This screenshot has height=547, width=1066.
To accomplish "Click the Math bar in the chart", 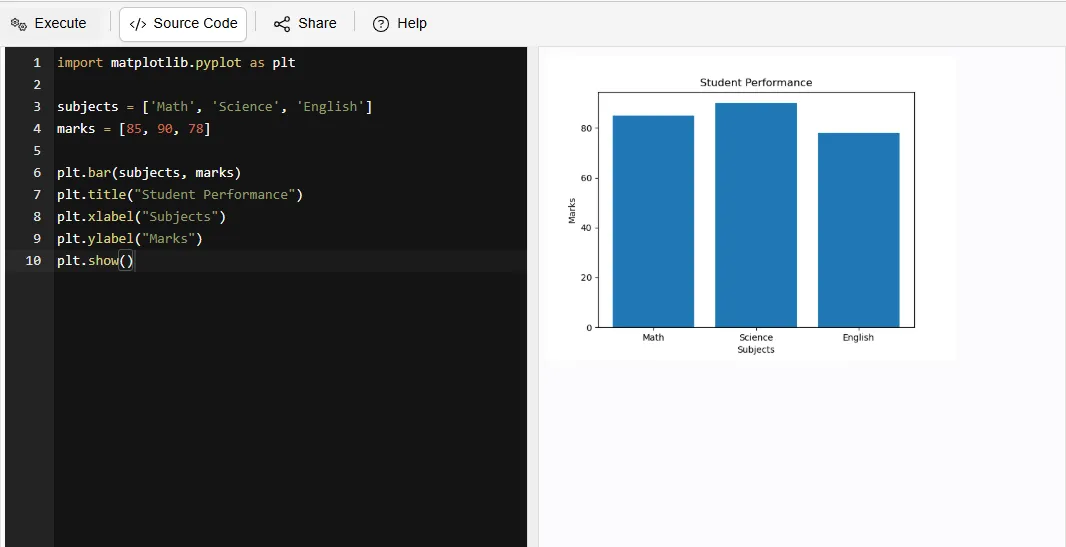I will [653, 222].
